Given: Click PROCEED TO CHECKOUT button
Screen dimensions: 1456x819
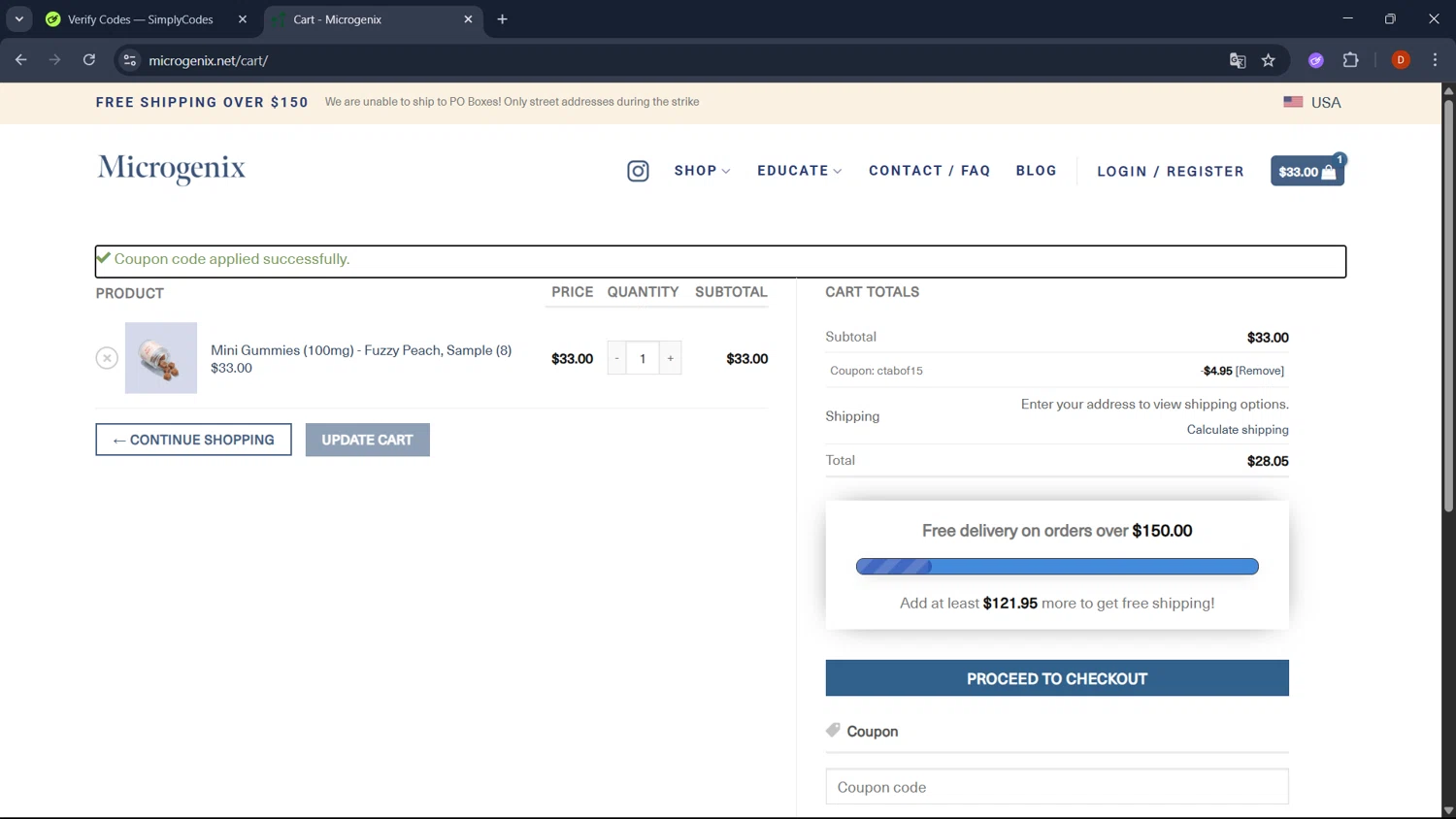Looking at the screenshot, I should click(1057, 678).
